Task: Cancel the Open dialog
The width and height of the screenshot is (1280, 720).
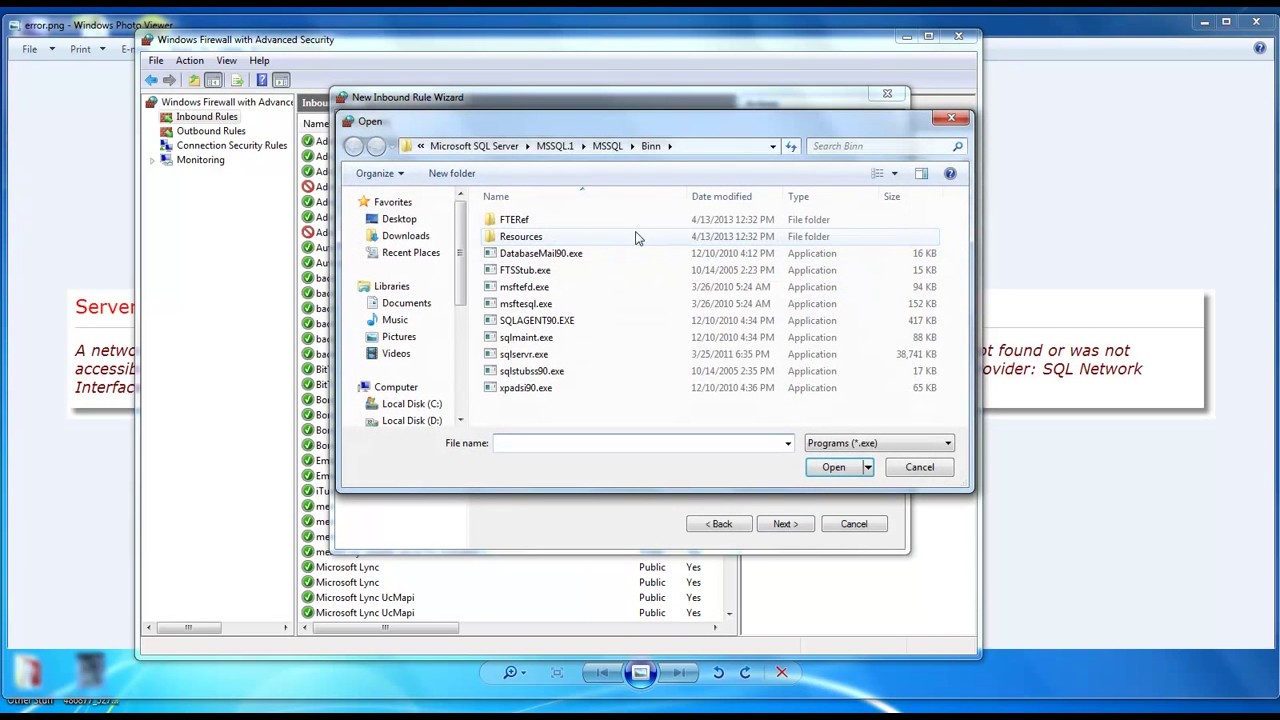Action: click(x=919, y=467)
